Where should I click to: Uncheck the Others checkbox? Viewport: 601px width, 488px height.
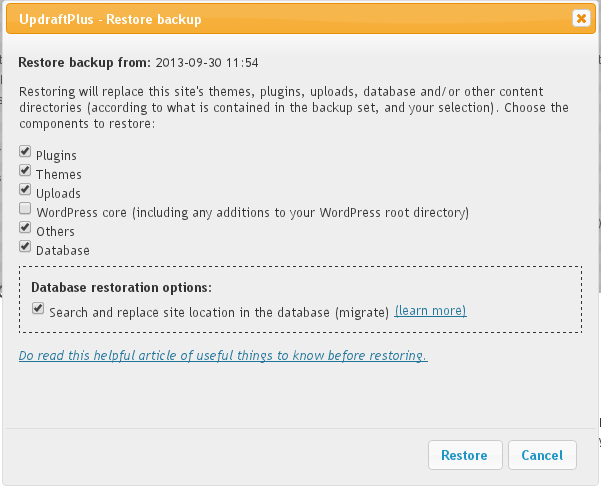click(x=25, y=228)
